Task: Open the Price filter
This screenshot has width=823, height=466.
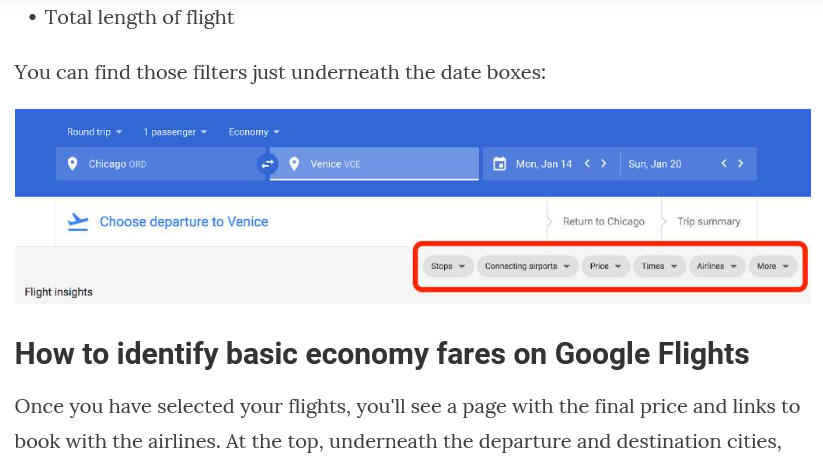Action: click(x=605, y=266)
